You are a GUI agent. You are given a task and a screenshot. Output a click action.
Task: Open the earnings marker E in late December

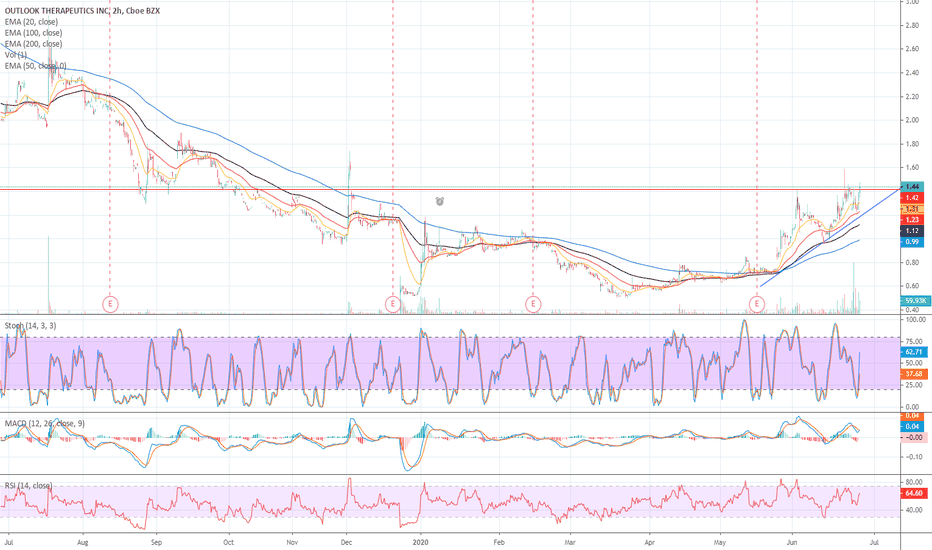pos(392,304)
